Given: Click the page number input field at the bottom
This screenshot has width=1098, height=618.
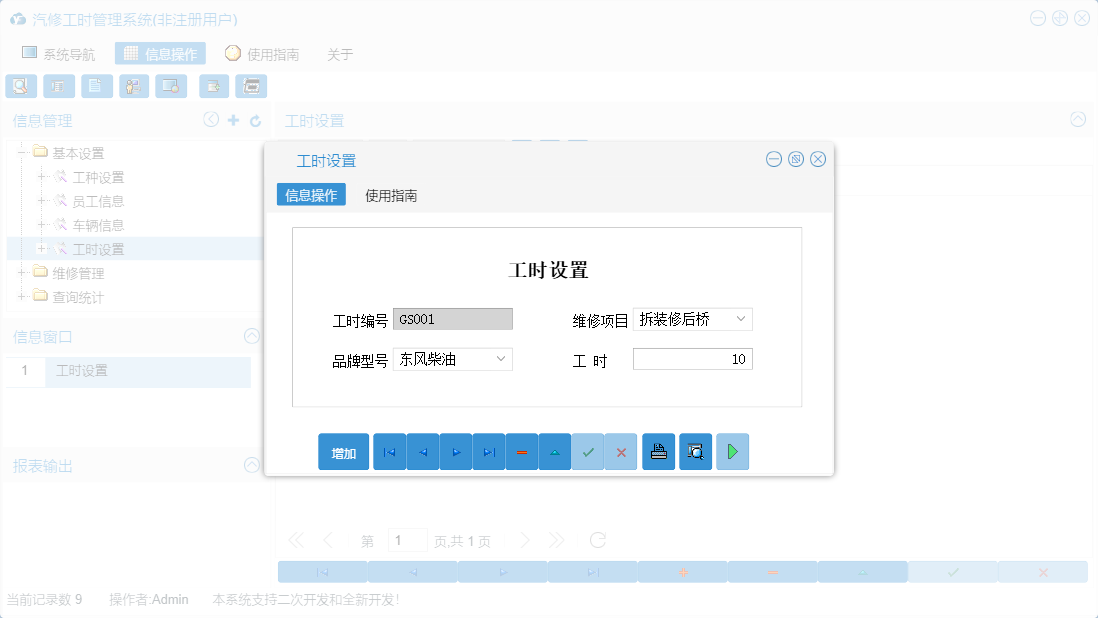Looking at the screenshot, I should (408, 540).
